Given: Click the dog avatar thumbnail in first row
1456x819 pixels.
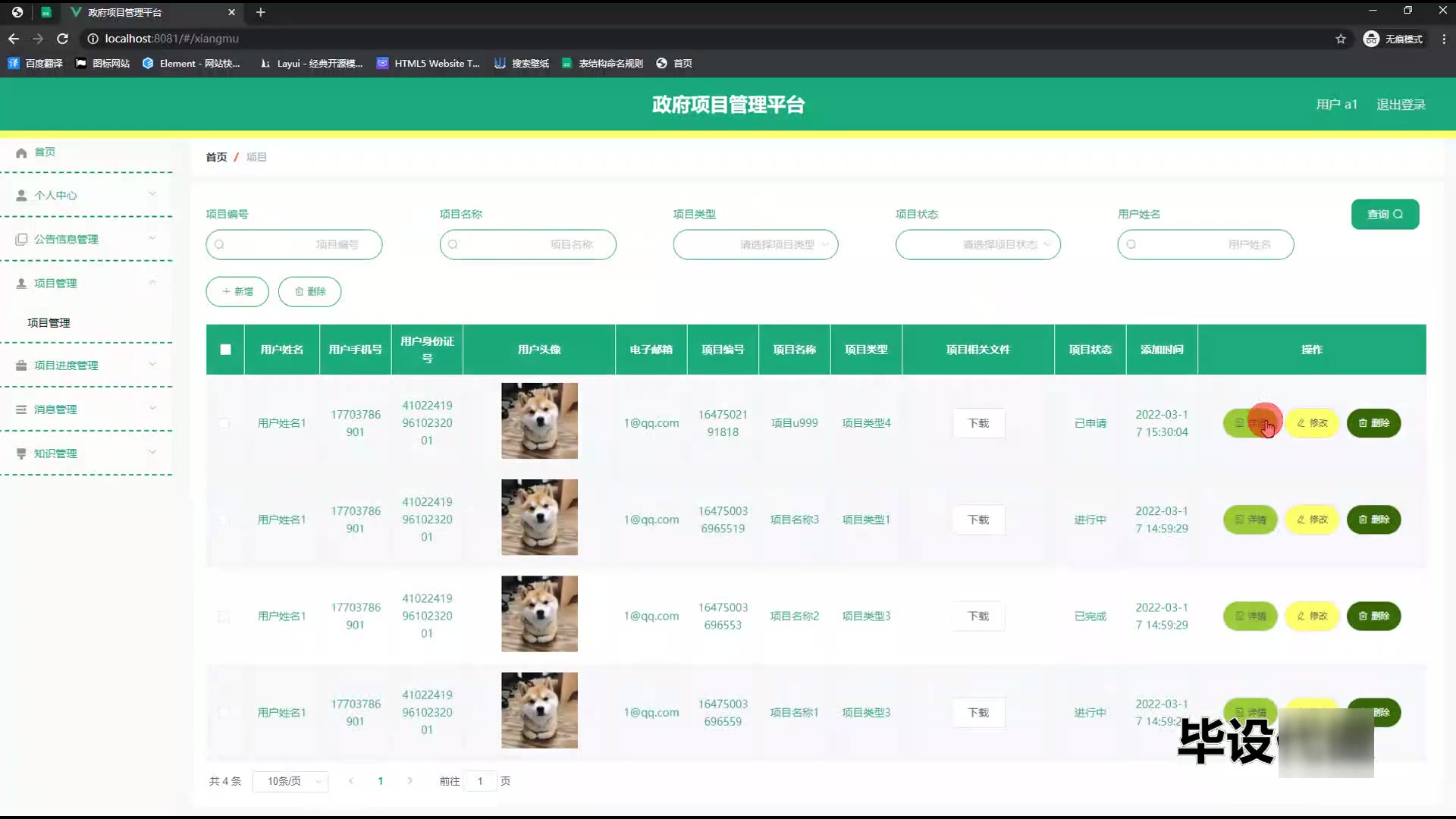Looking at the screenshot, I should pos(539,421).
